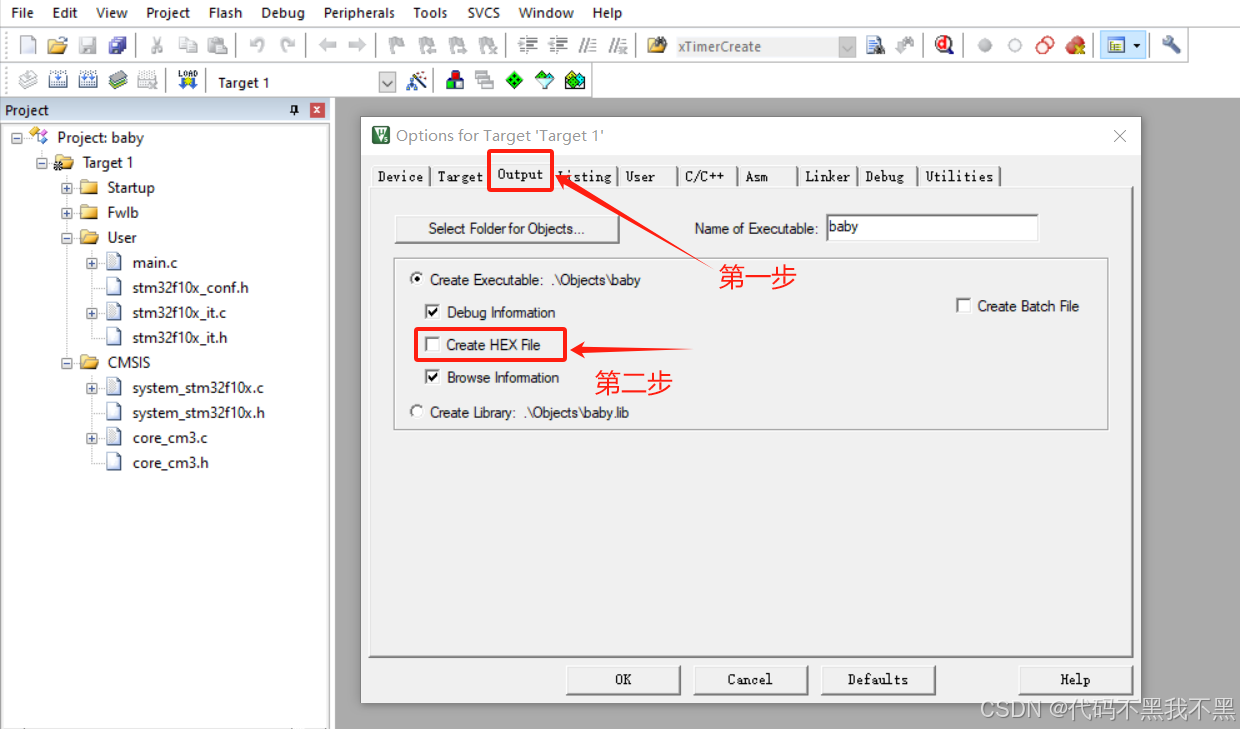Open the window layout dropdown arrow
The width and height of the screenshot is (1240, 729).
coord(1136,46)
